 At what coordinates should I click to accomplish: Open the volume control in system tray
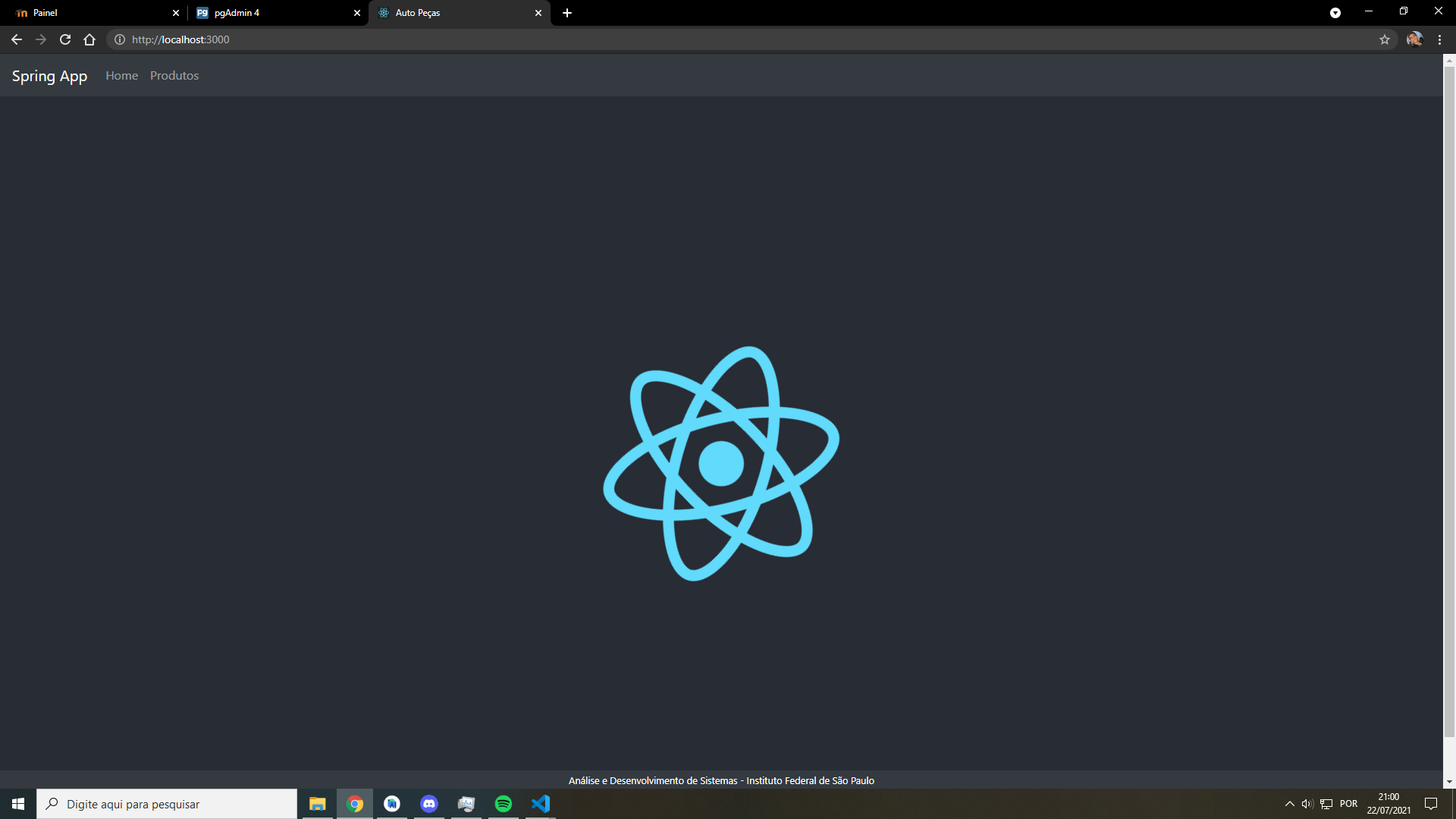coord(1307,804)
